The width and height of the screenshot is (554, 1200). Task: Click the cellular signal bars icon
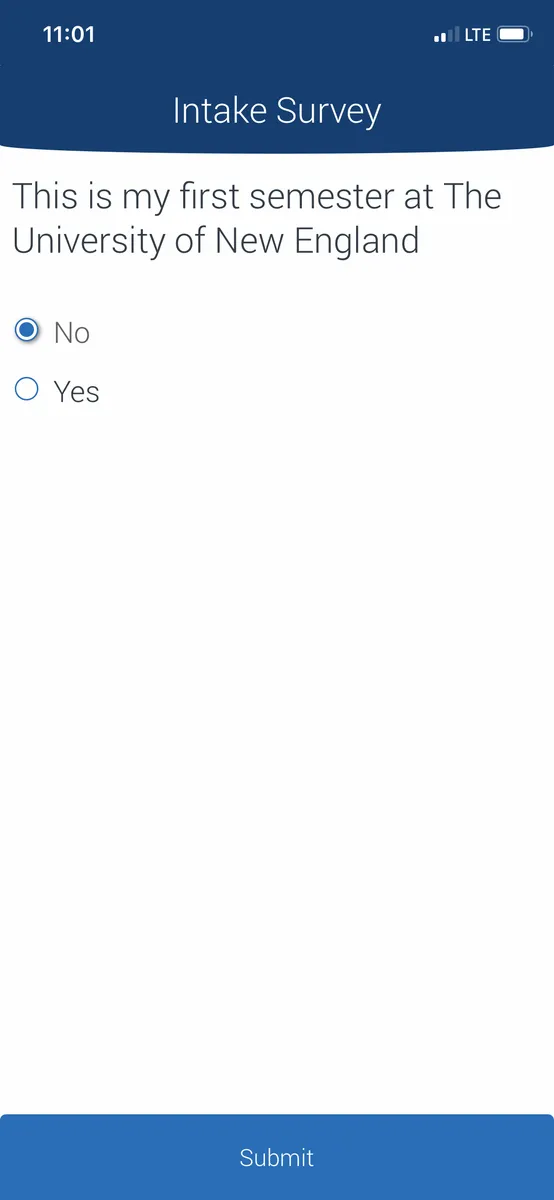[x=446, y=36]
